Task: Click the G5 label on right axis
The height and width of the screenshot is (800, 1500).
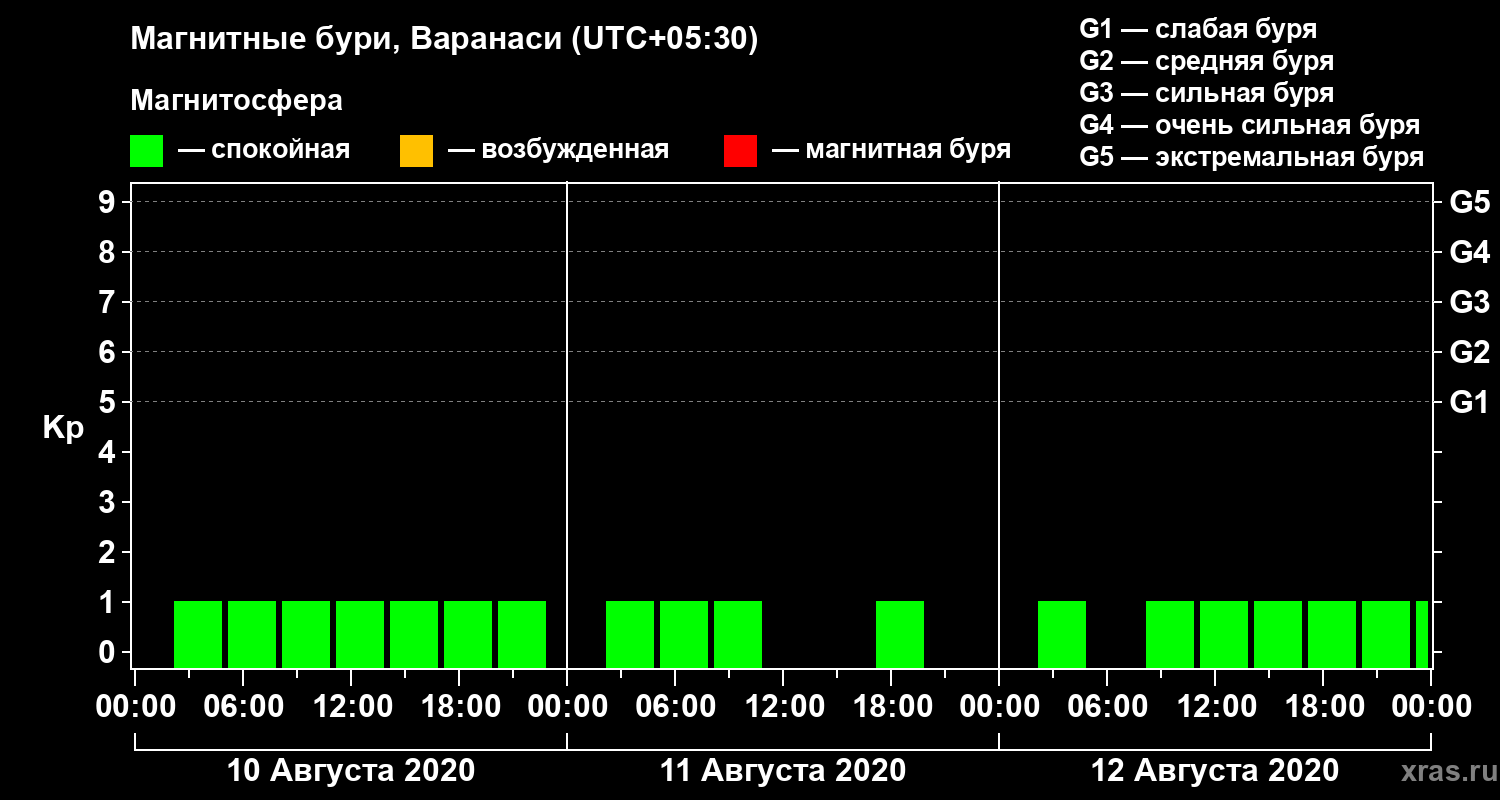Action: pos(1469,202)
